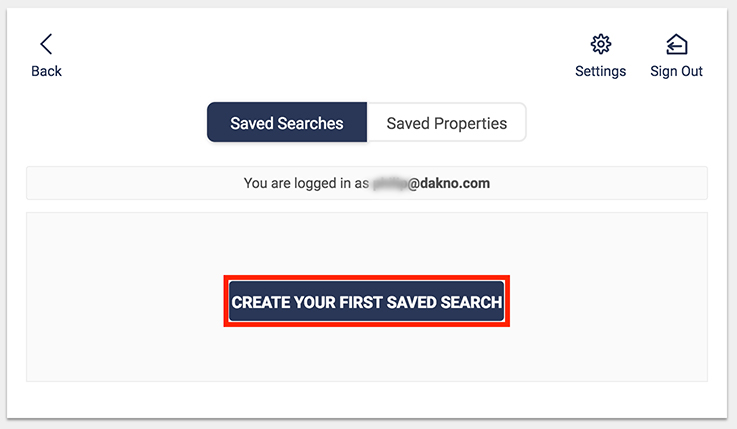The height and width of the screenshot is (429, 737).
Task: Log out with the Sign Out icon
Action: [677, 44]
